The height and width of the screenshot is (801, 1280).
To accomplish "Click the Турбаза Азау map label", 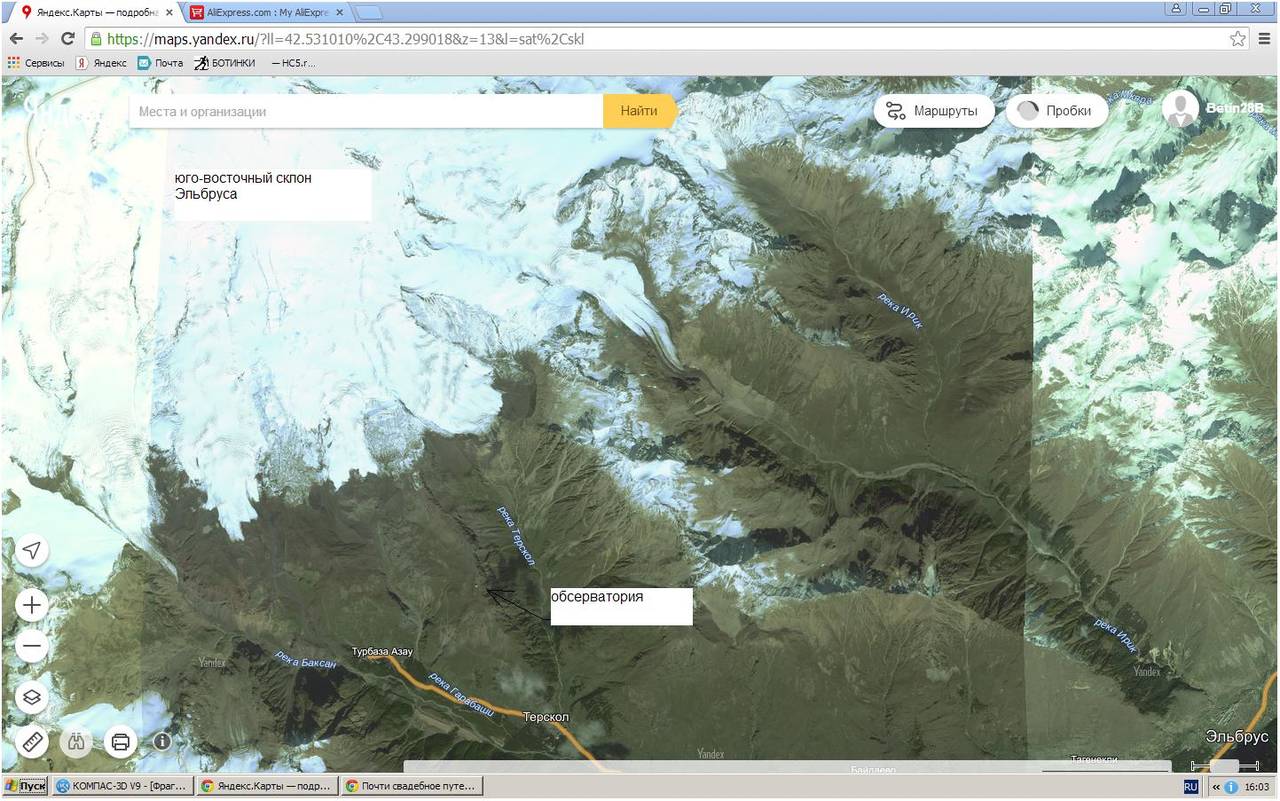I will coord(382,652).
